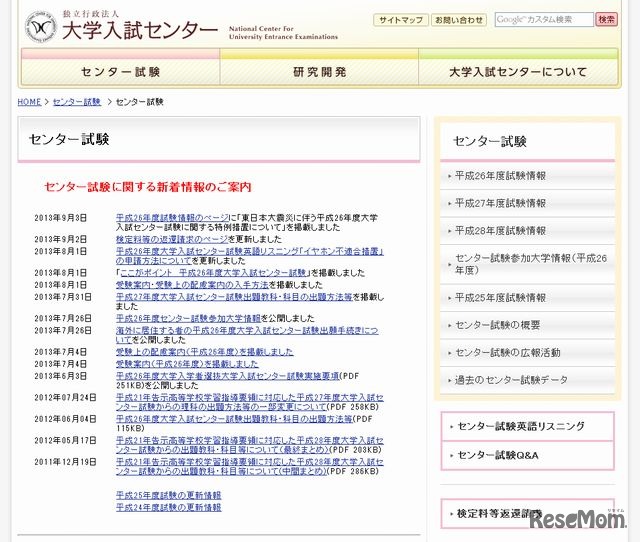
Task: Open the 検定料等返還請求 side link
Action: [x=527, y=513]
